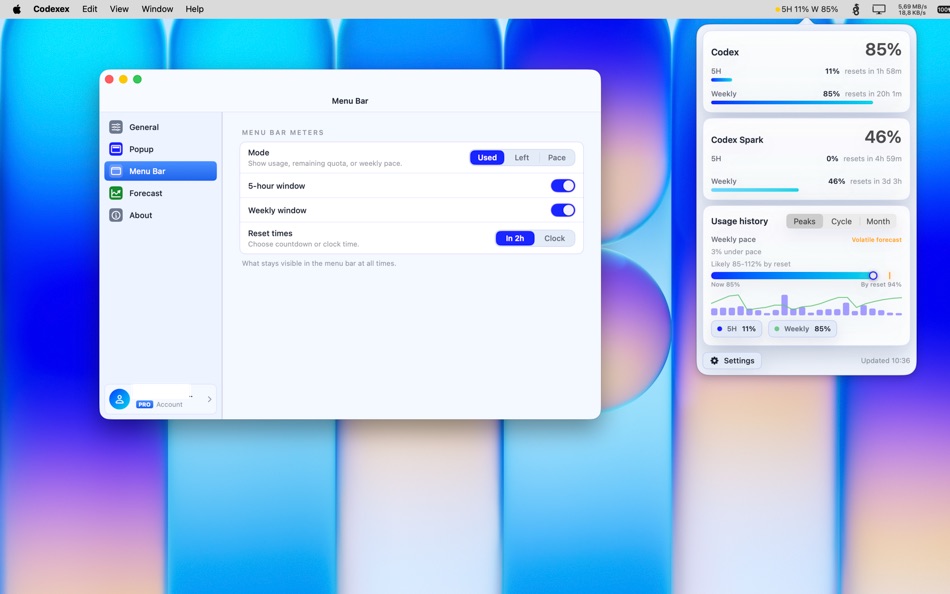Toggle the Weekly 85% legend chip
This screenshot has height=594, width=950.
[x=803, y=329]
